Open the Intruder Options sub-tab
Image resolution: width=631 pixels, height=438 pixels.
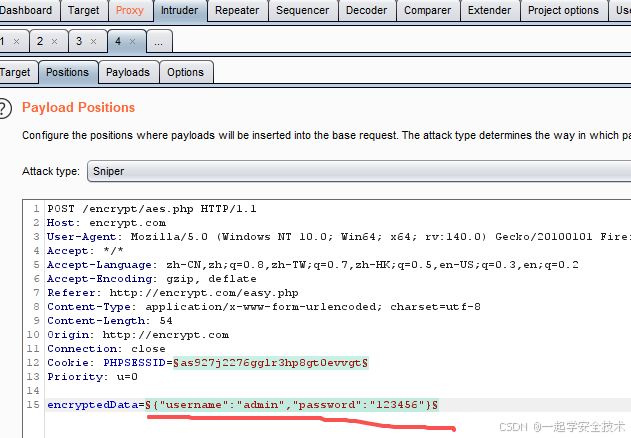point(186,72)
